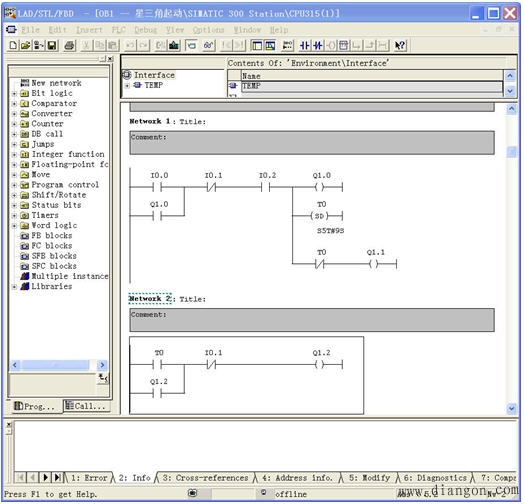This screenshot has width=524, height=504.
Task: Click the context Help arrow icon
Action: point(400,45)
